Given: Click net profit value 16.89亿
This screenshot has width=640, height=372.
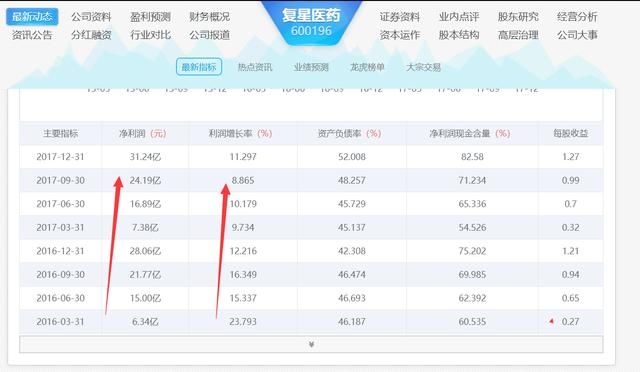Looking at the screenshot, I should (145, 204).
